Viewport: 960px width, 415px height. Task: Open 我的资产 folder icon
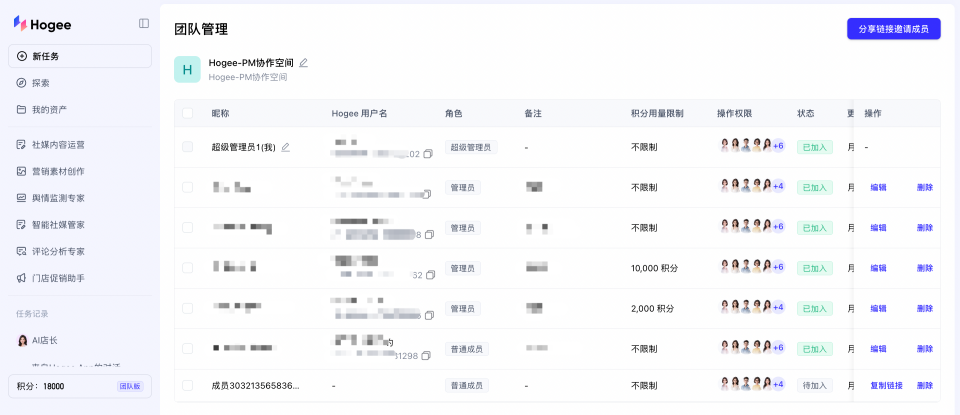[21, 110]
